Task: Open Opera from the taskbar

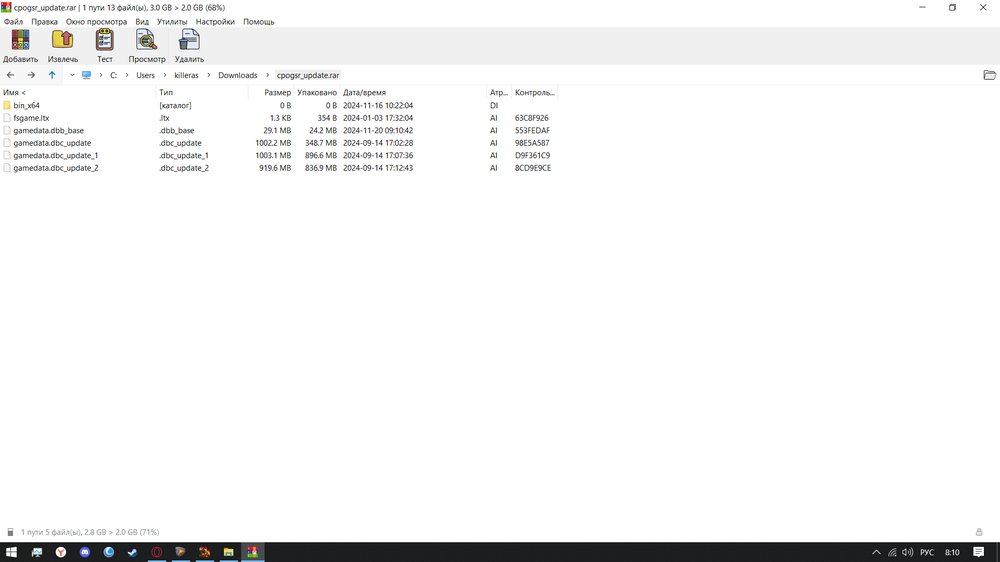Action: click(157, 552)
